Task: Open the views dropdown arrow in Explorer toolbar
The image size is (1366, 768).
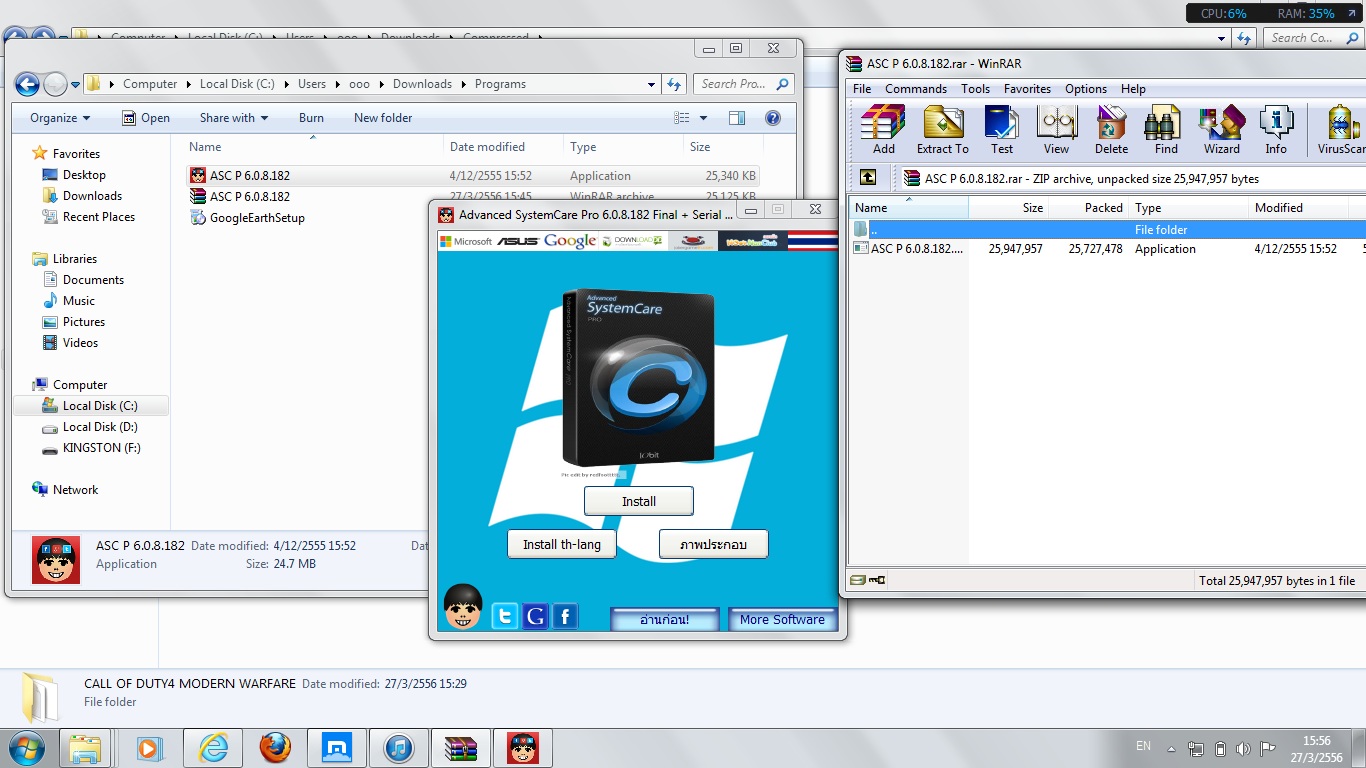Action: 704,118
